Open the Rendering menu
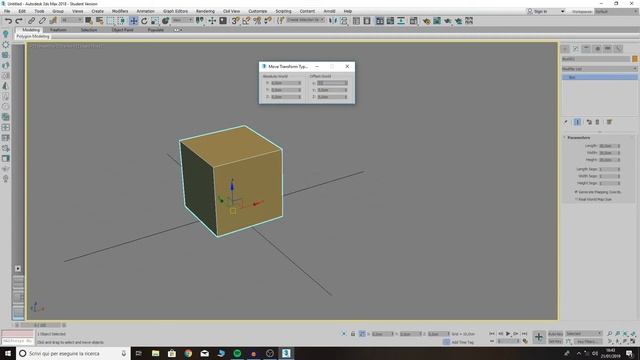The image size is (640, 360). point(205,11)
